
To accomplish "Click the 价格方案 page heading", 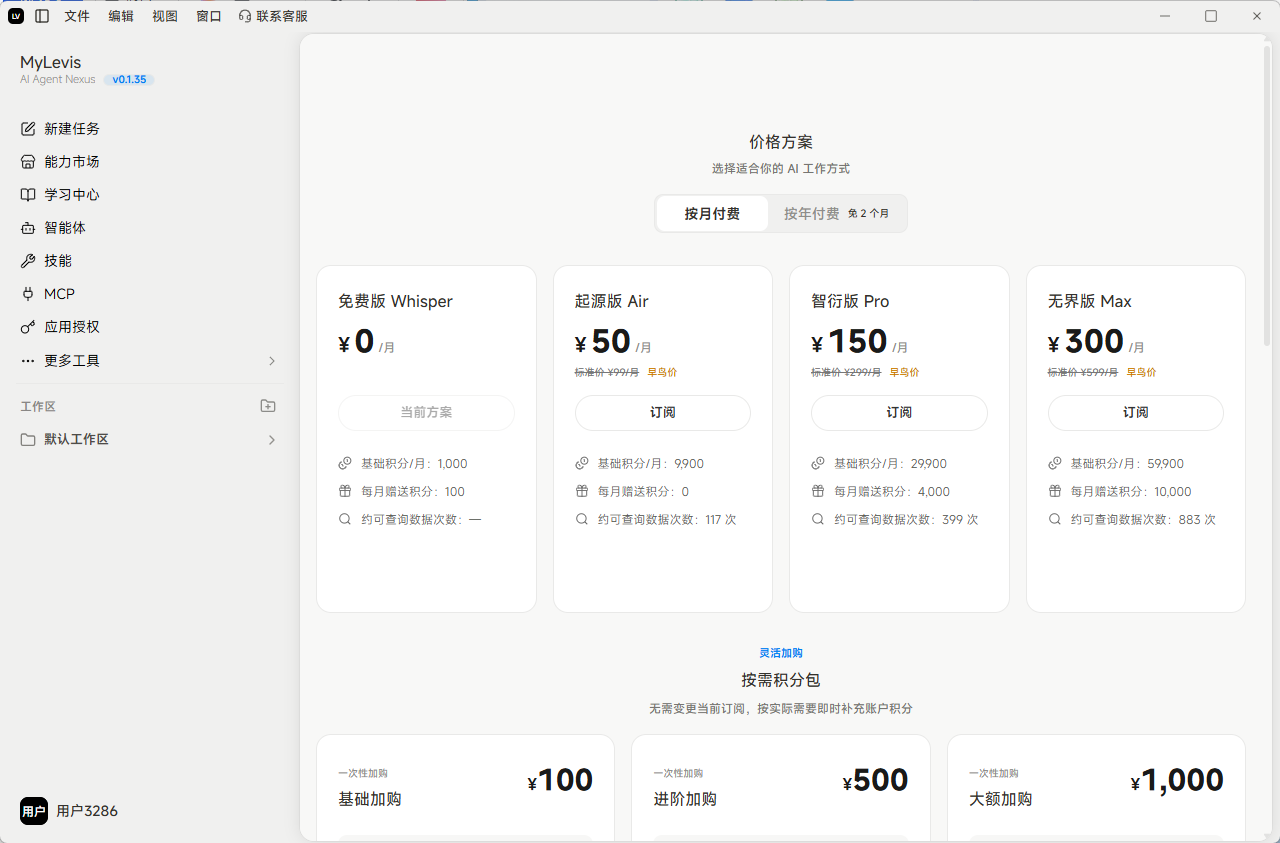I will 781,142.
